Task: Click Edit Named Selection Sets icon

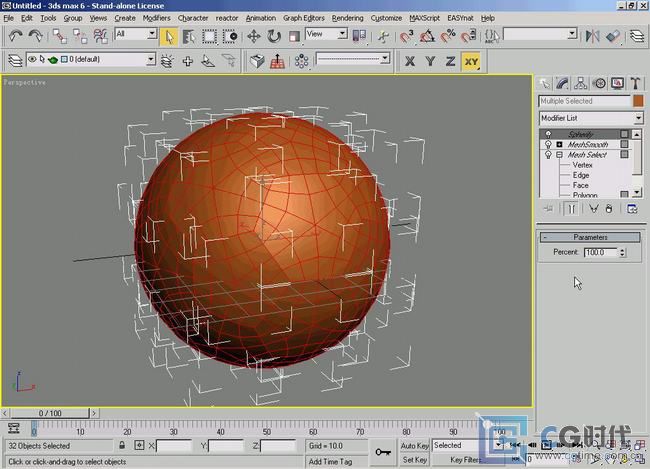Action: (492, 36)
